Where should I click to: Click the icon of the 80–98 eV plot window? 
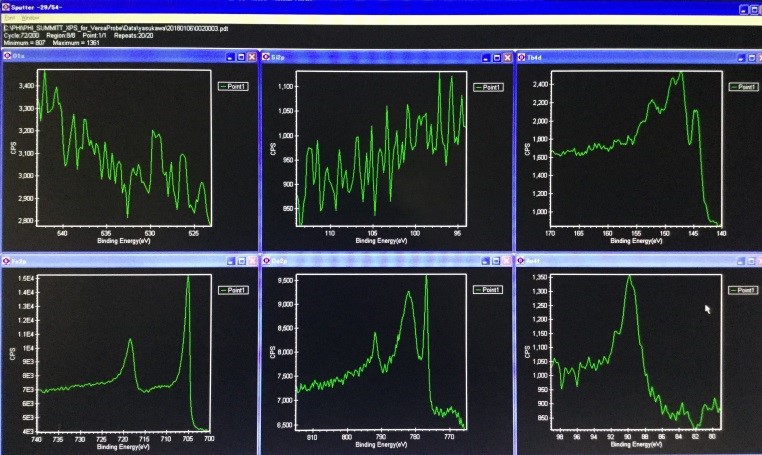tap(522, 260)
